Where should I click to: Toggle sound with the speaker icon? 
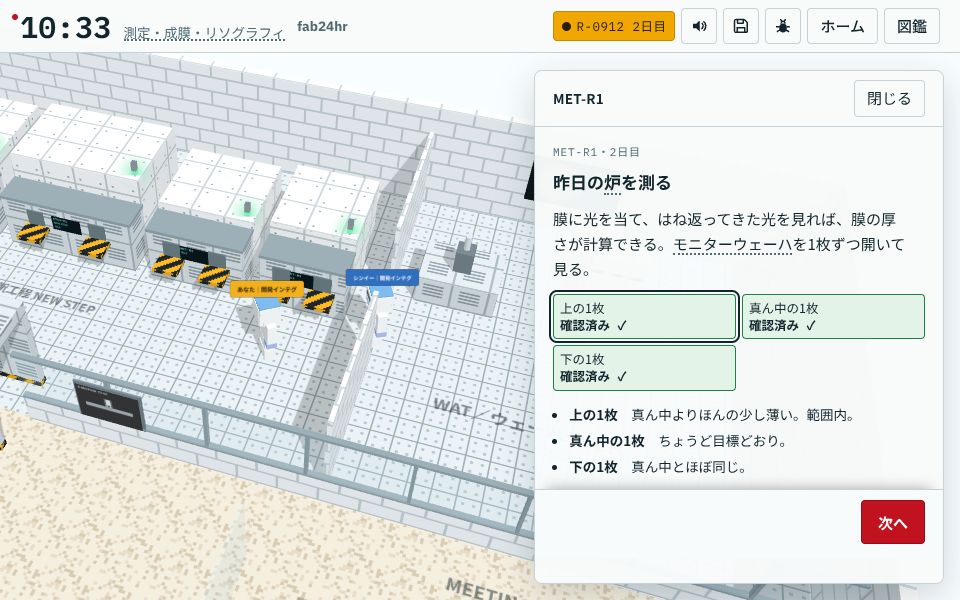pos(699,26)
